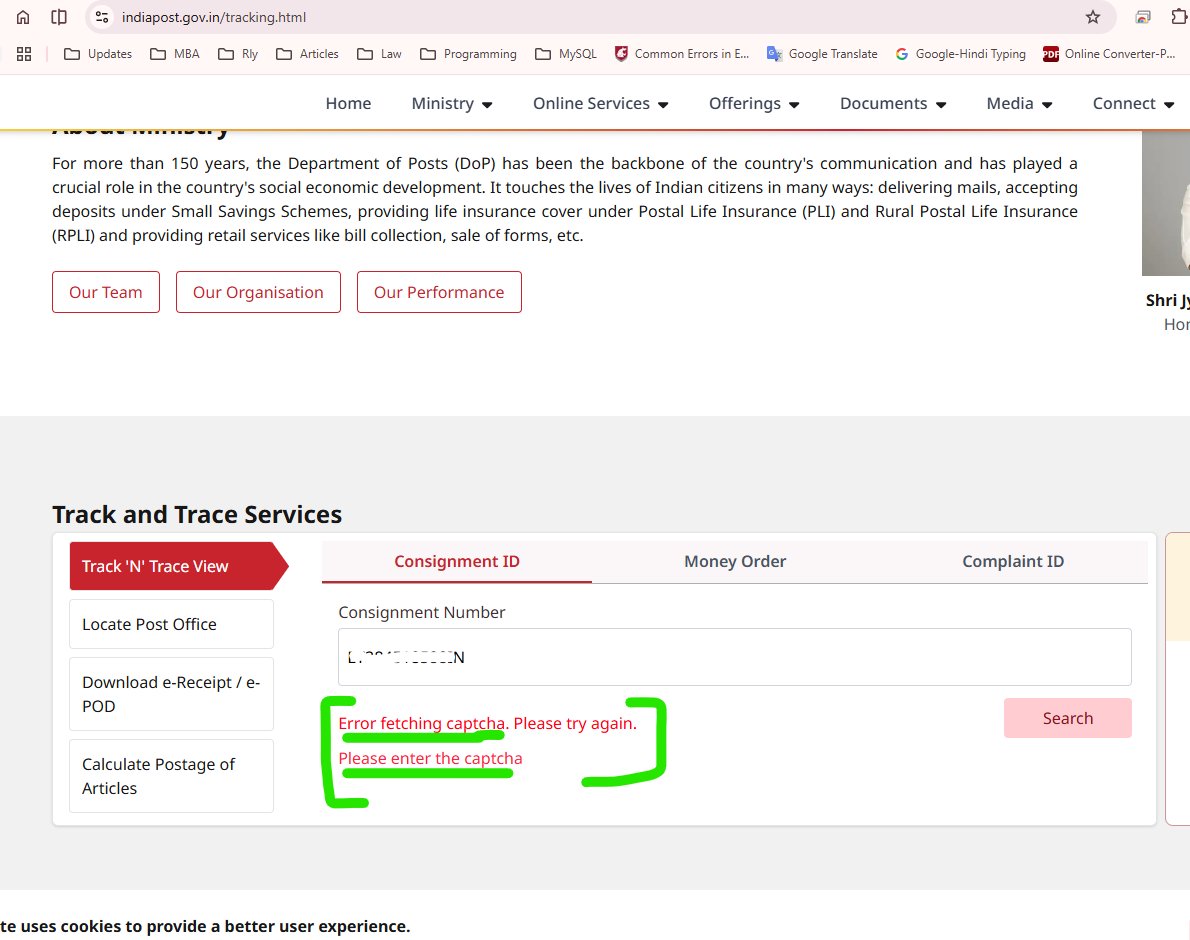Open the Programming bookmark folder

(x=468, y=54)
